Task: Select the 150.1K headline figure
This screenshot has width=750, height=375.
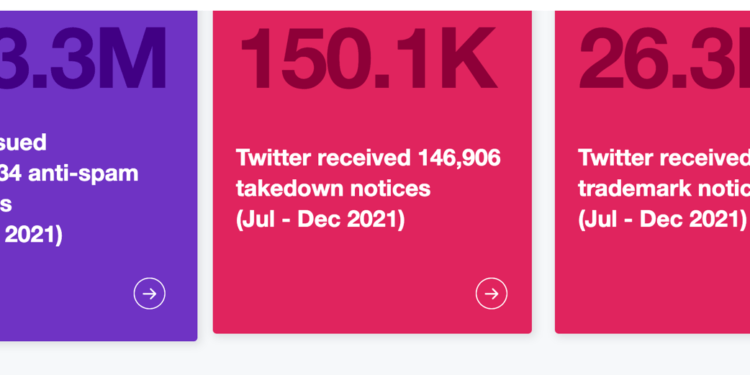Action: point(368,58)
